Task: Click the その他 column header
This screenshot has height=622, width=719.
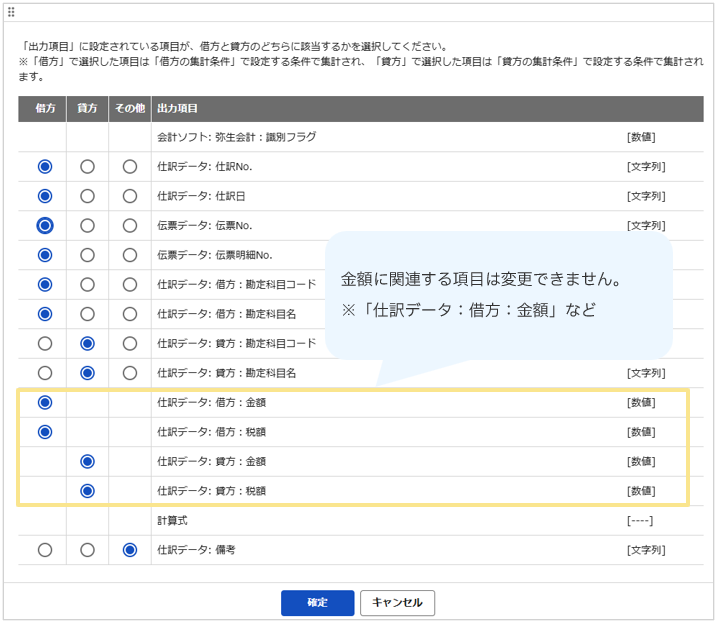Action: pyautogui.click(x=130, y=109)
